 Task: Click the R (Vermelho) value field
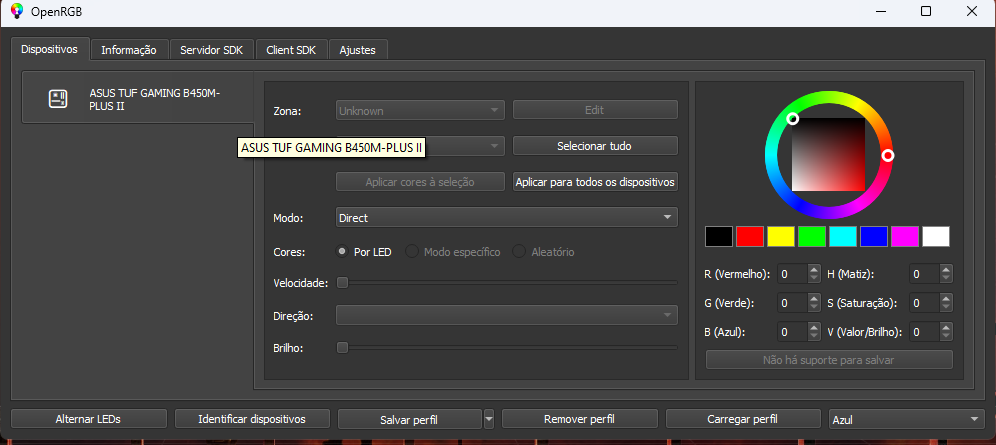click(x=792, y=274)
